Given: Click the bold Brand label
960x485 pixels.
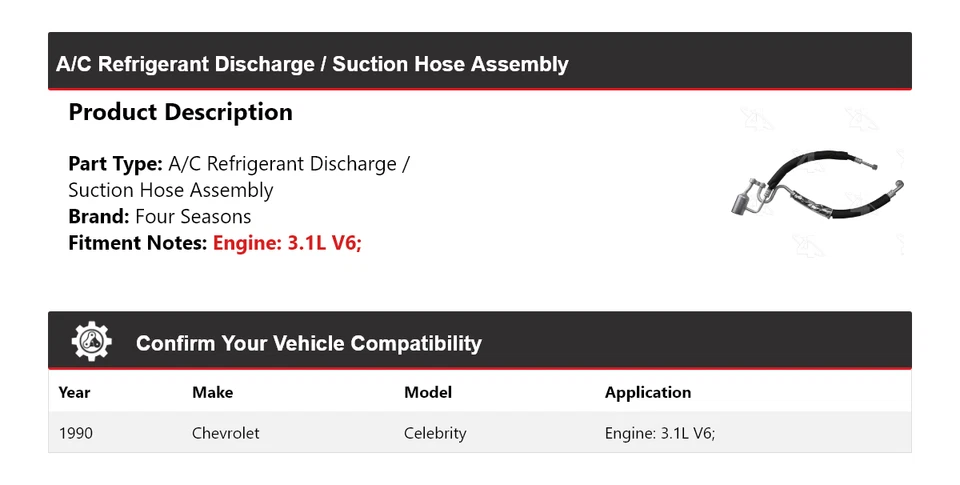Looking at the screenshot, I should [98, 216].
